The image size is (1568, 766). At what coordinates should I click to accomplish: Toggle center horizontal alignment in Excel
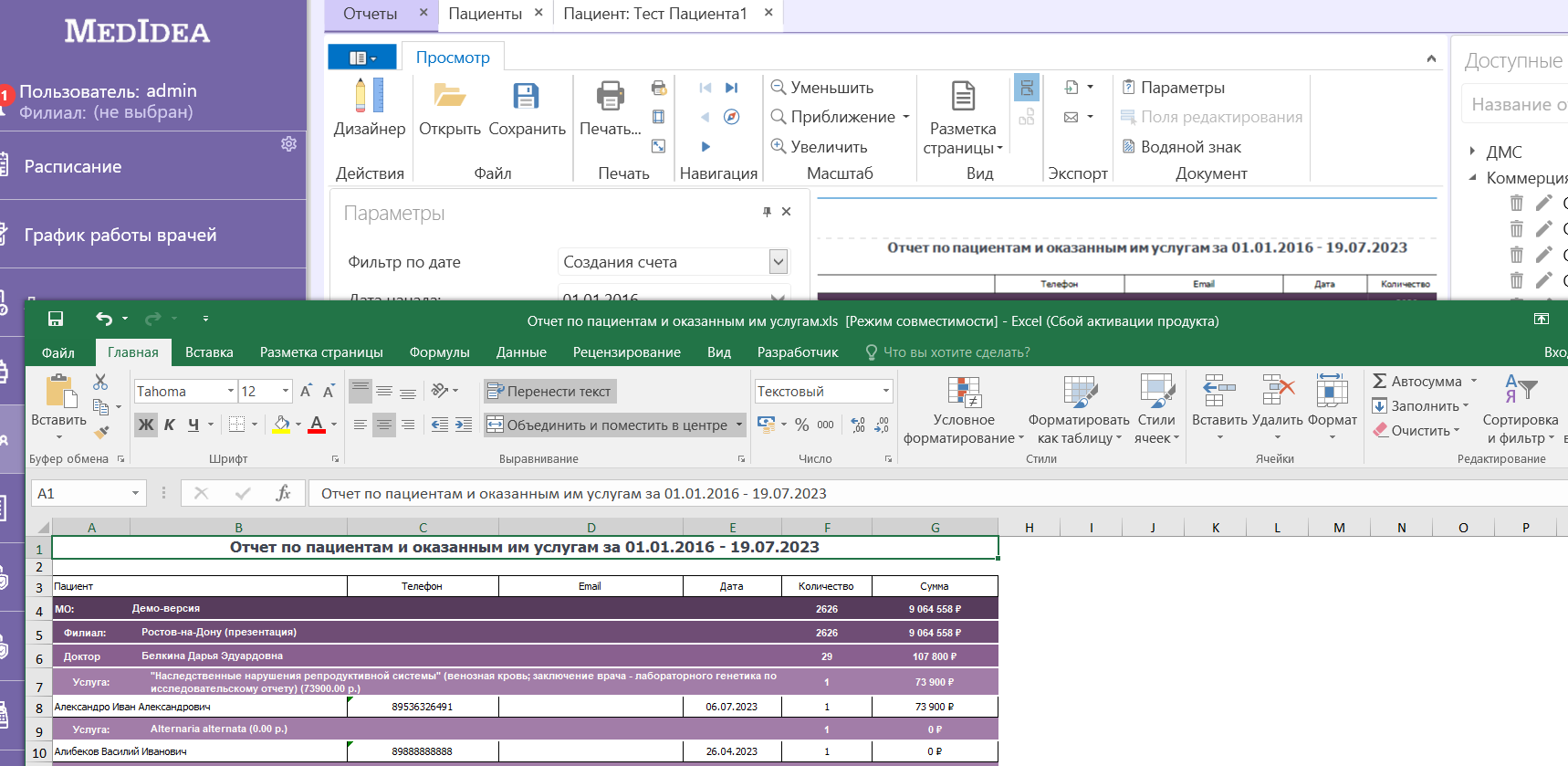click(384, 425)
